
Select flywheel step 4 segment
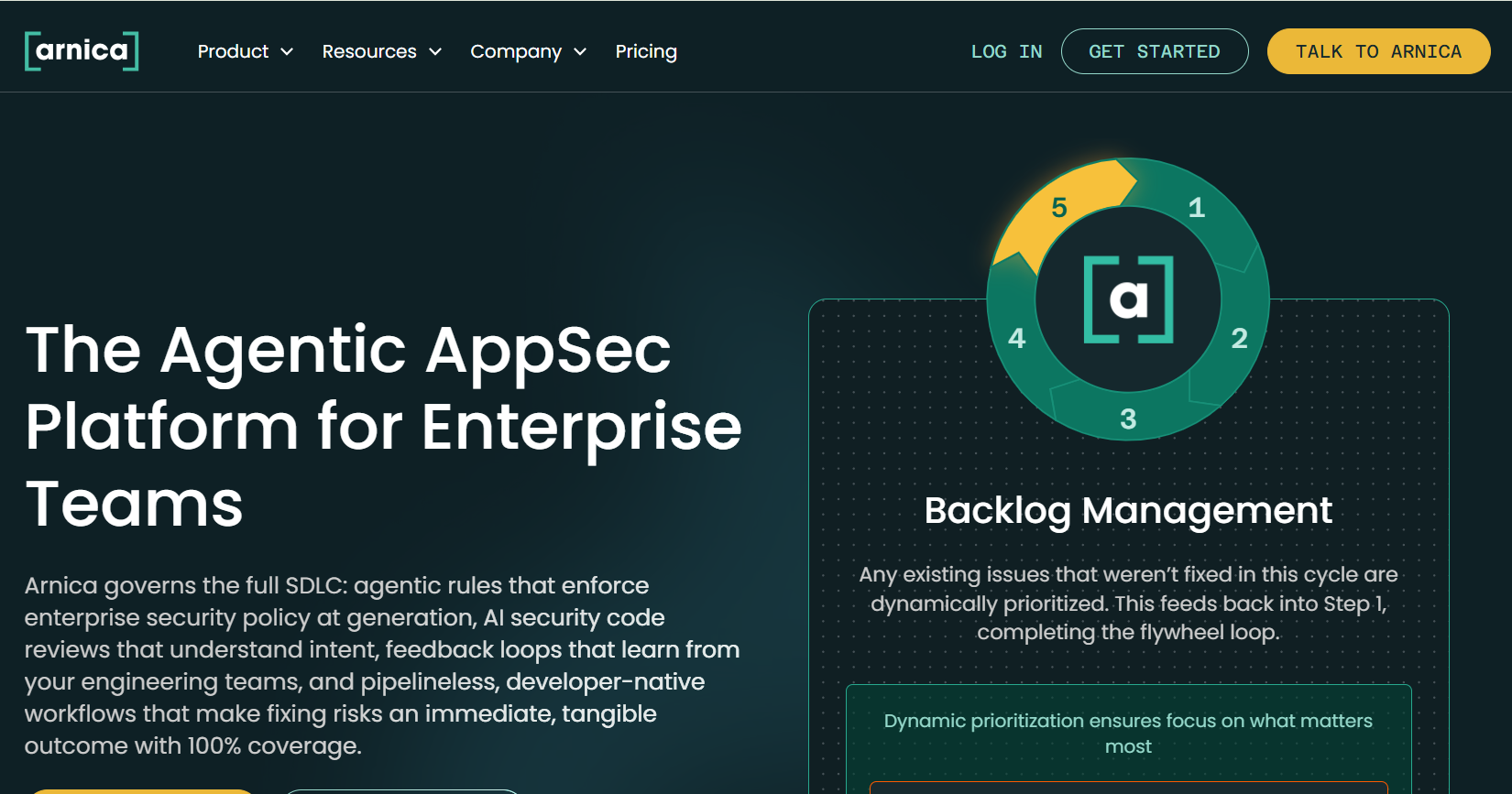1017,339
